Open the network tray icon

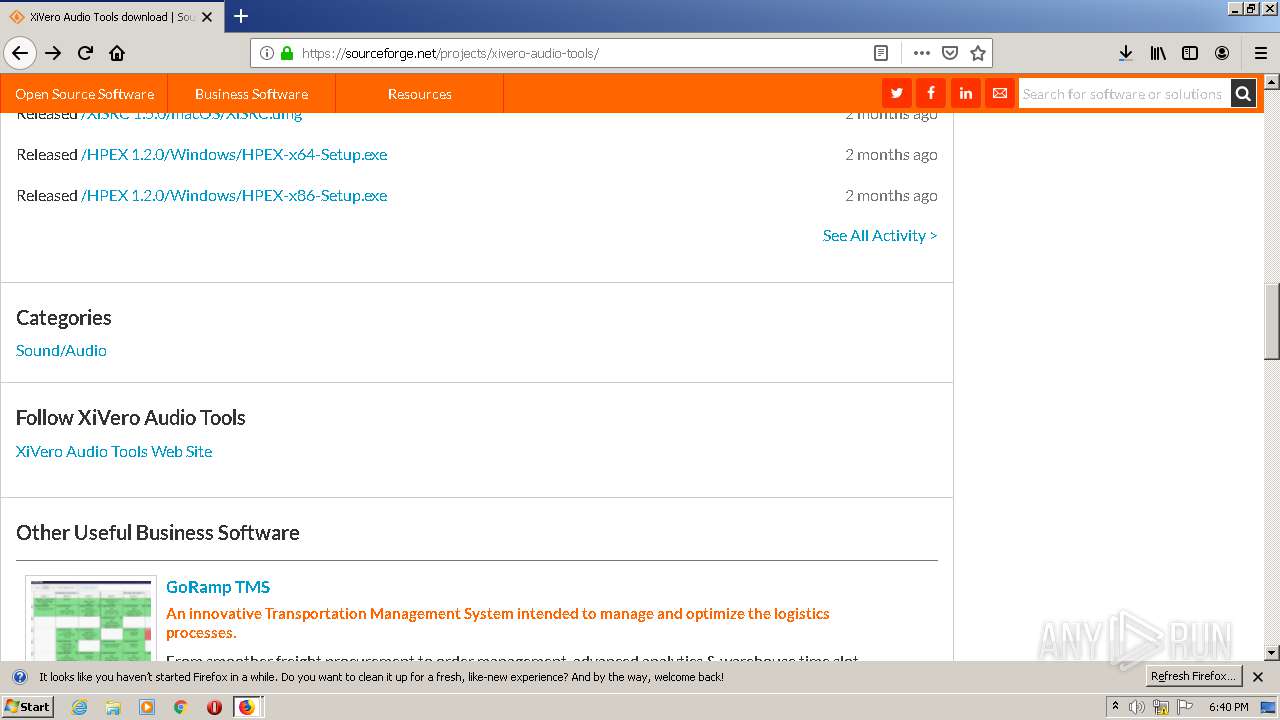click(1160, 707)
